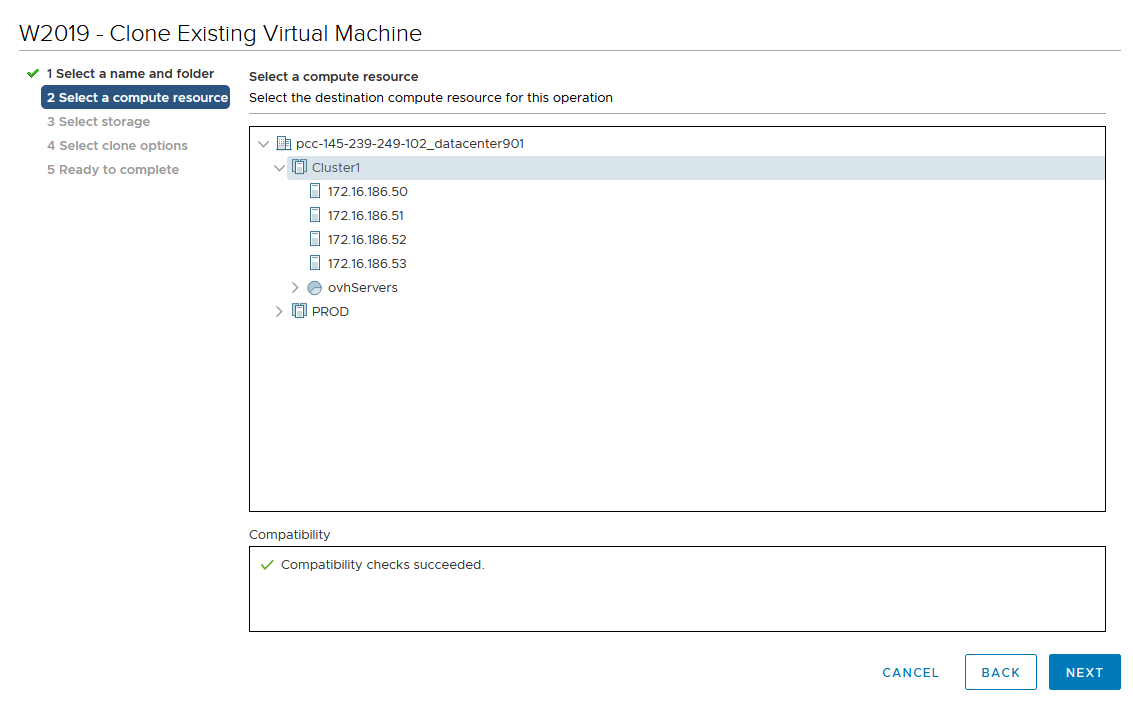Select PROD as the compute resource
The width and height of the screenshot is (1133, 702).
pos(330,312)
